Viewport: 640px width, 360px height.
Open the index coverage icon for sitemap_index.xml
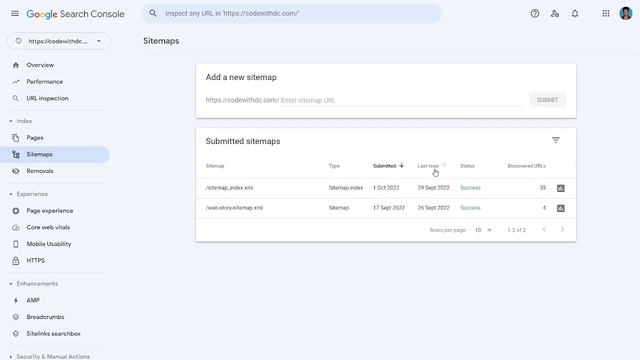tap(560, 188)
